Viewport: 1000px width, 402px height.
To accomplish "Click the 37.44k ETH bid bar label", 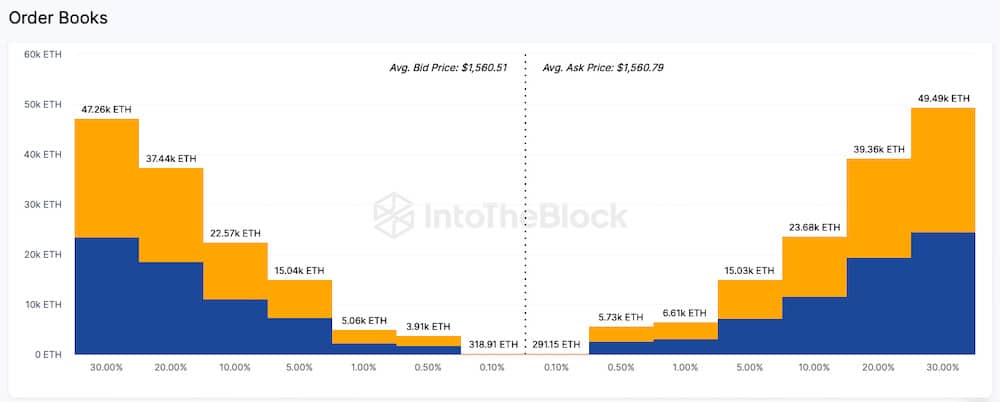I will click(170, 158).
